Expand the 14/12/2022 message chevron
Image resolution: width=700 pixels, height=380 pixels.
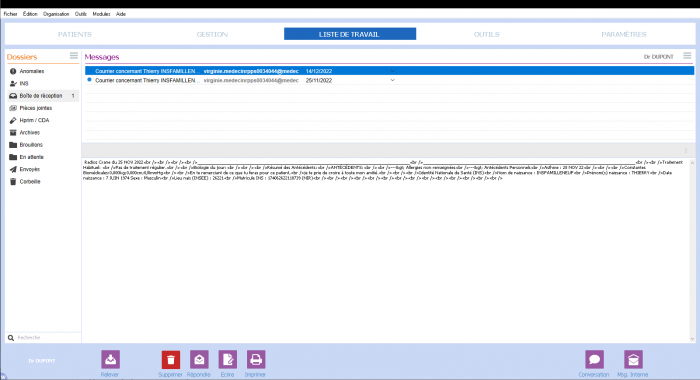pyautogui.click(x=392, y=71)
